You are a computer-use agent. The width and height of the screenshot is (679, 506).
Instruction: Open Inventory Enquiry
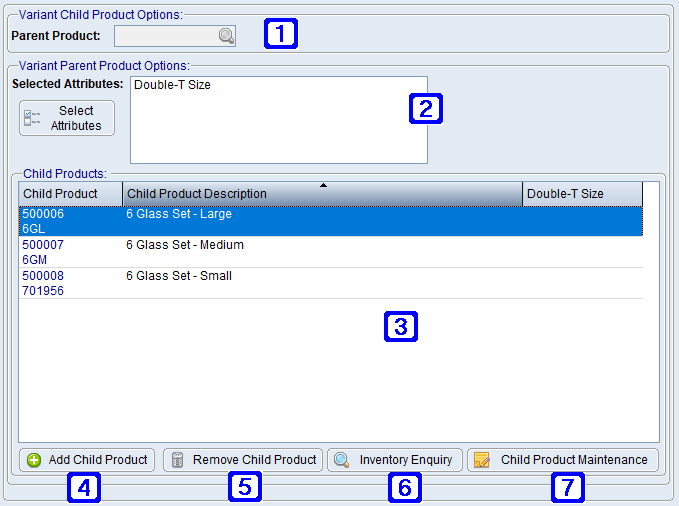click(395, 460)
